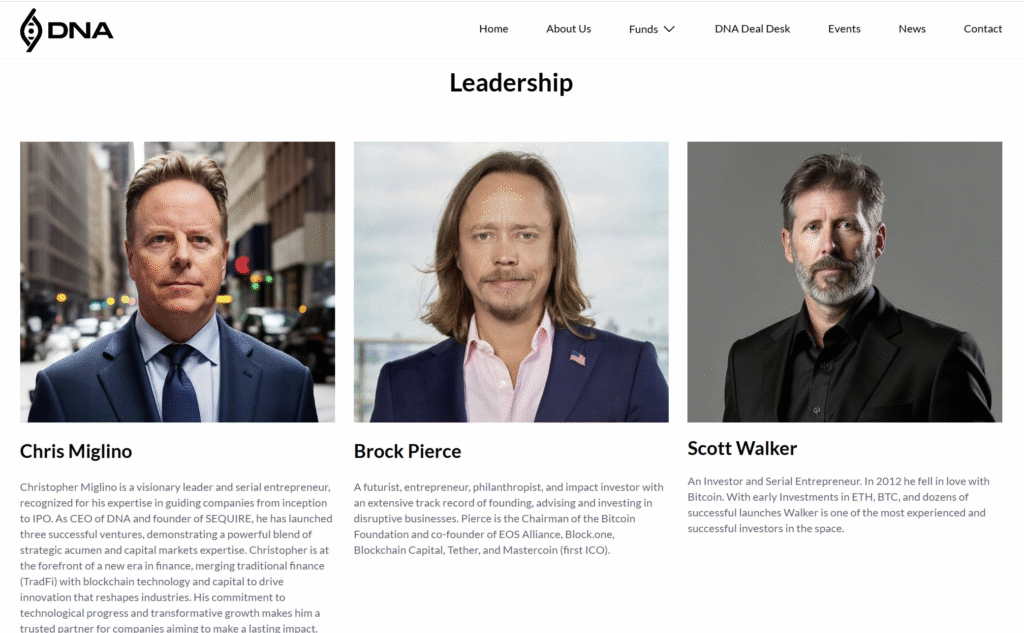This screenshot has width=1024, height=633.
Task: Click Scott Walker's biography text
Action: (x=838, y=504)
